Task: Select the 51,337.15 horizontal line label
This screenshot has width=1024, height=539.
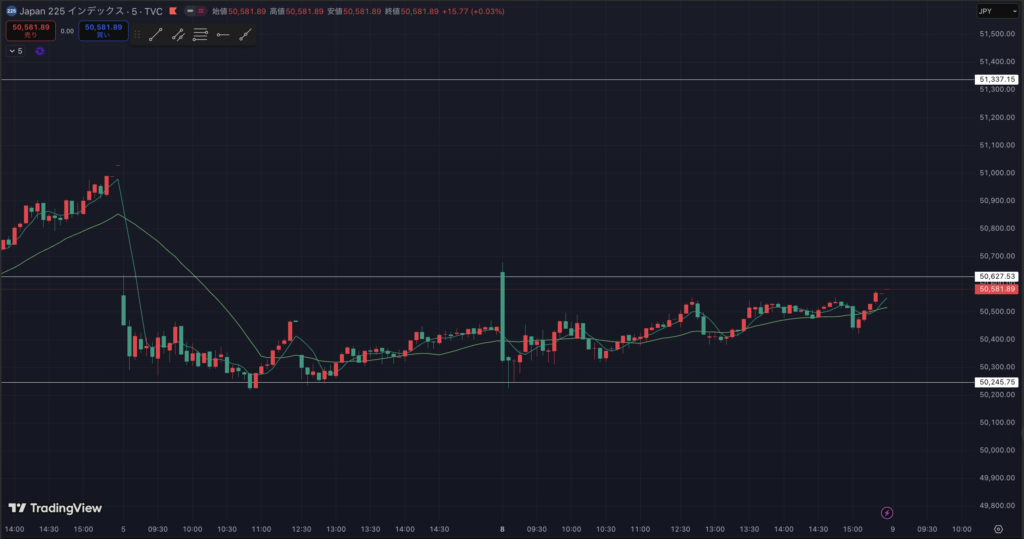Action: coord(997,79)
